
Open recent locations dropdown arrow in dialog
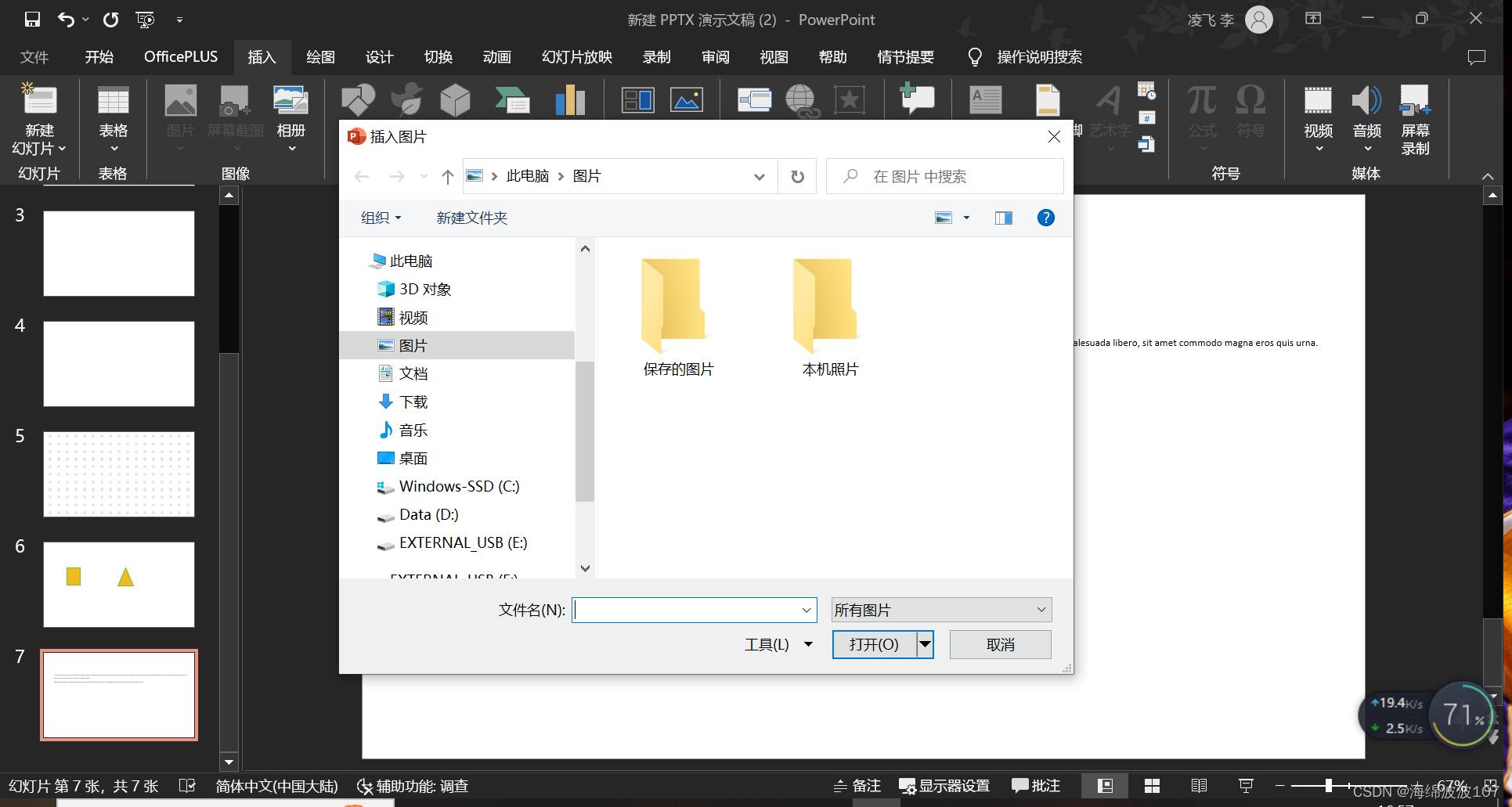pyautogui.click(x=424, y=177)
